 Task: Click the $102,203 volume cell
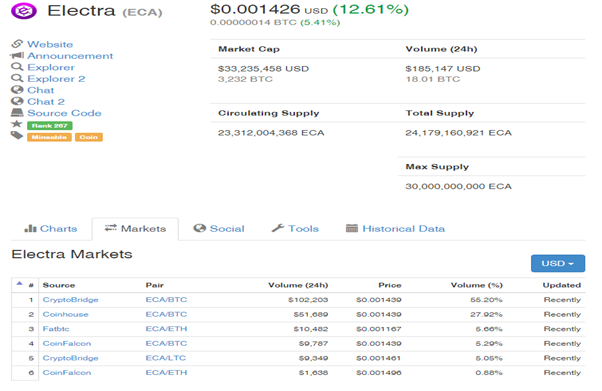click(x=308, y=300)
